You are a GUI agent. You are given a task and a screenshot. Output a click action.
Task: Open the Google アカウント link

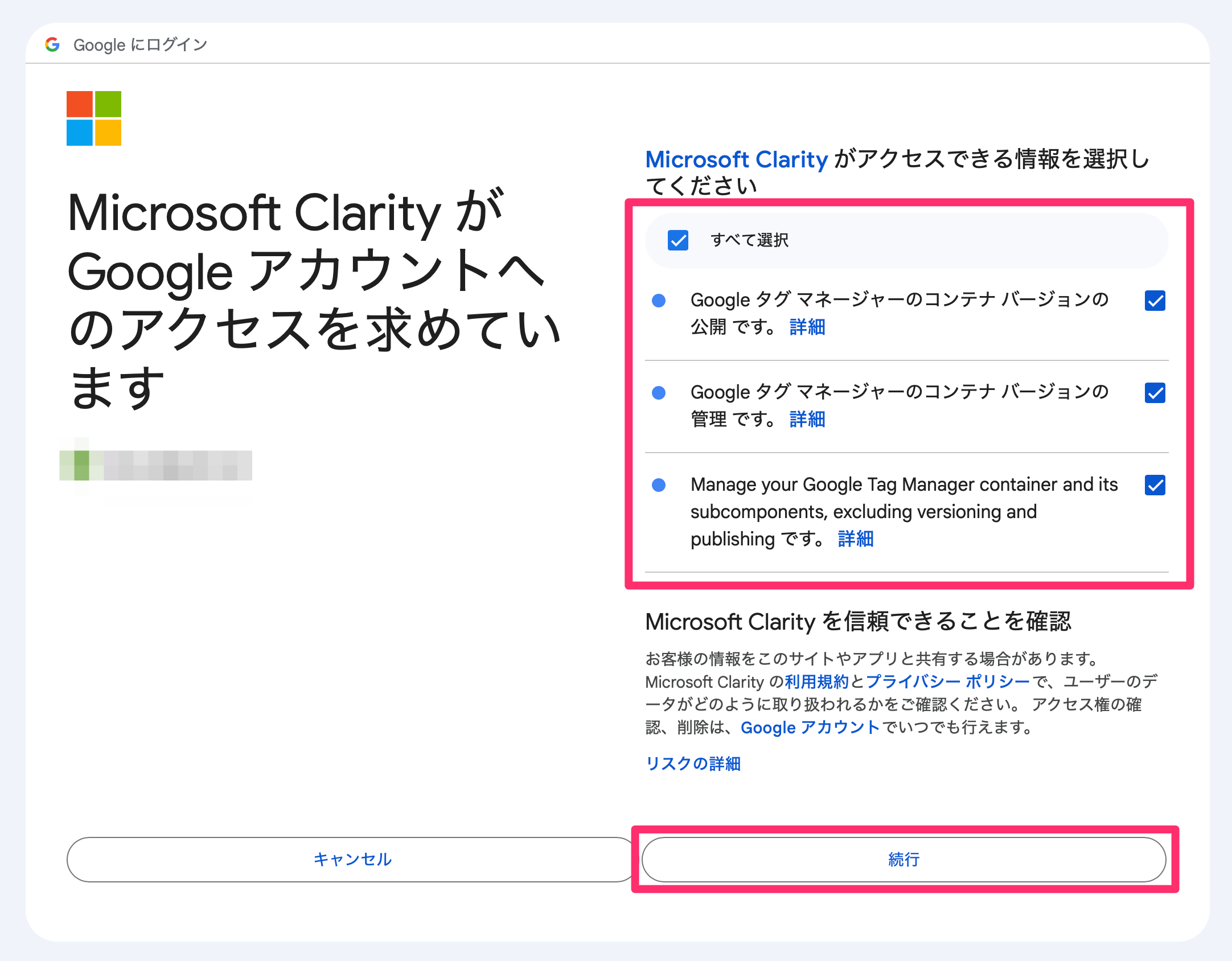click(810, 728)
